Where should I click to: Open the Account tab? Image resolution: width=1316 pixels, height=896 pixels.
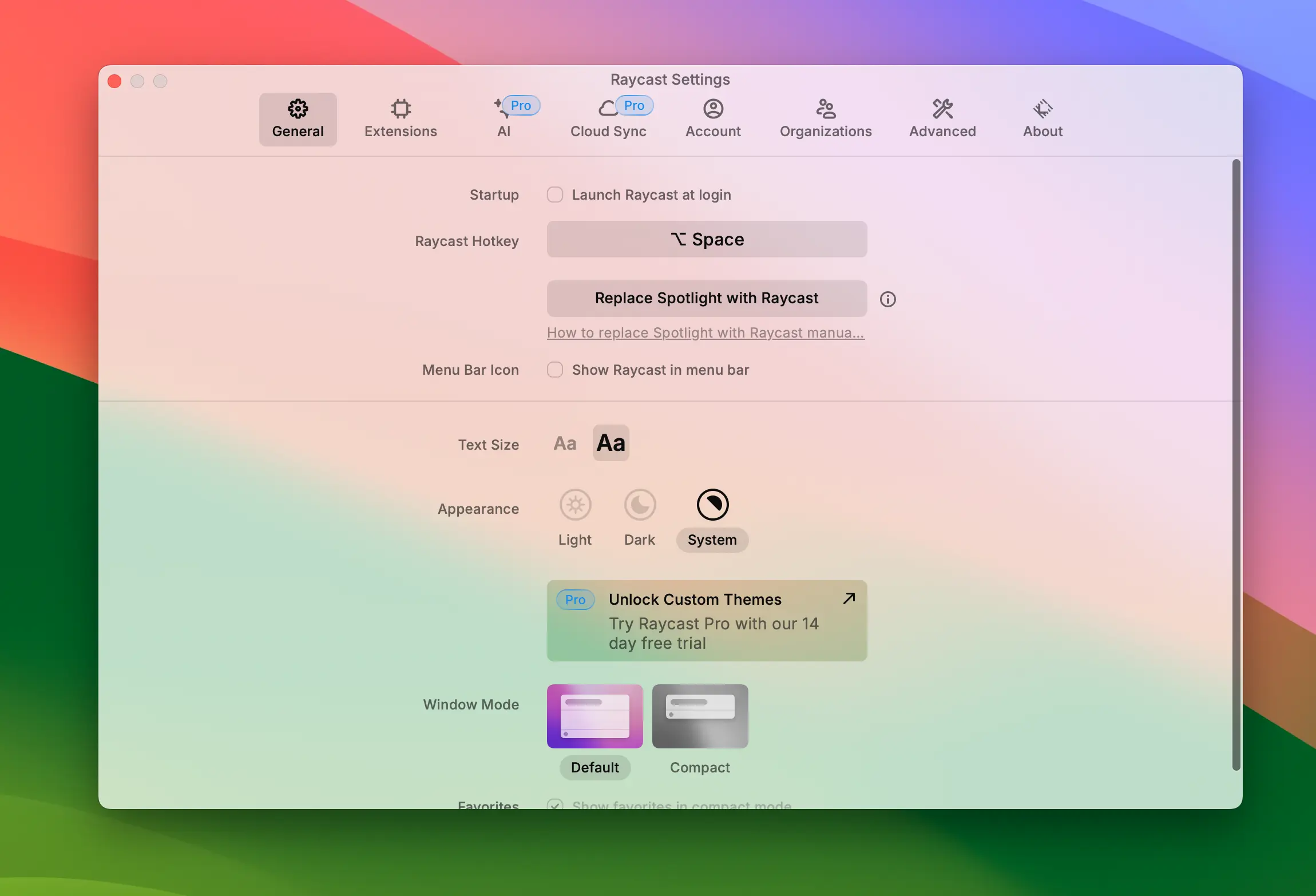point(713,119)
